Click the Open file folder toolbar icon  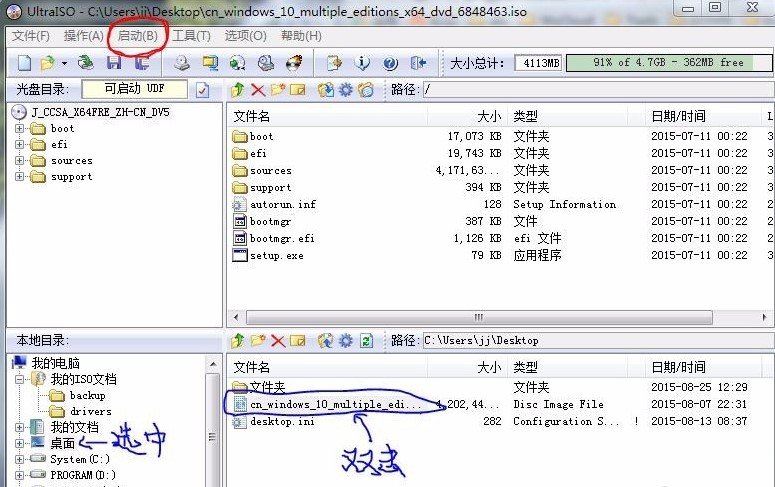point(48,63)
